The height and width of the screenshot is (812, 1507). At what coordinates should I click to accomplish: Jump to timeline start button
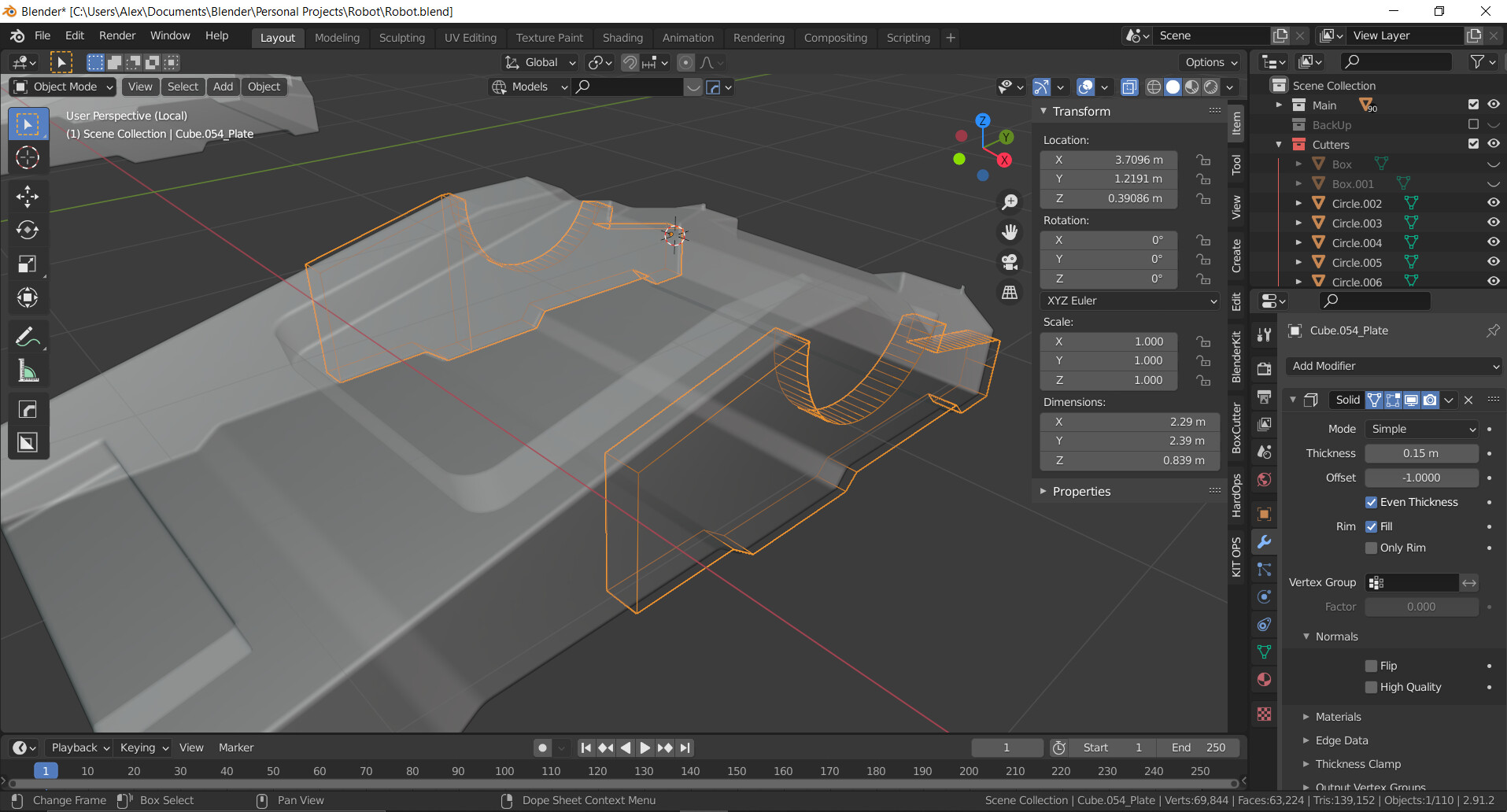click(x=585, y=747)
